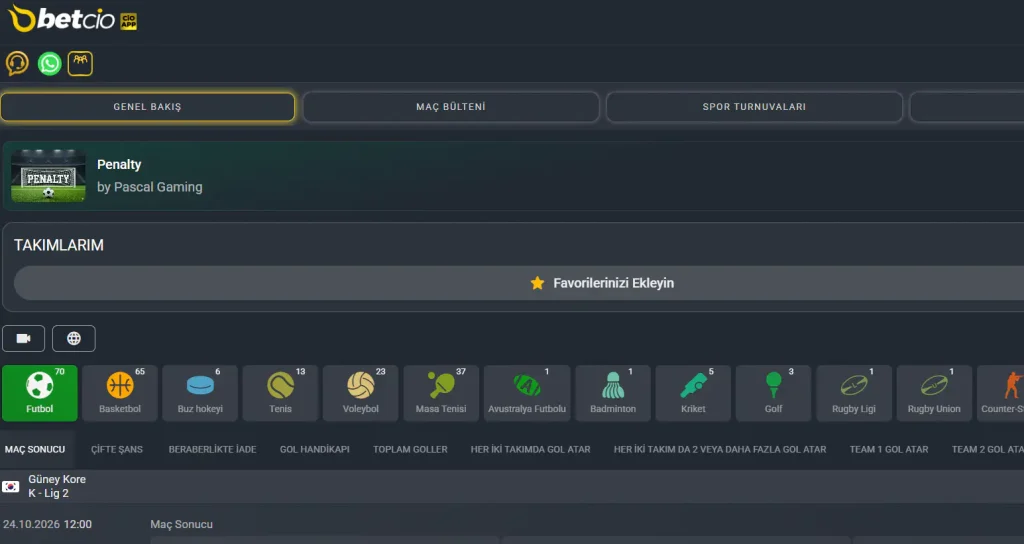1024x544 pixels.
Task: Select the Tenis sport tile
Action: (281, 392)
